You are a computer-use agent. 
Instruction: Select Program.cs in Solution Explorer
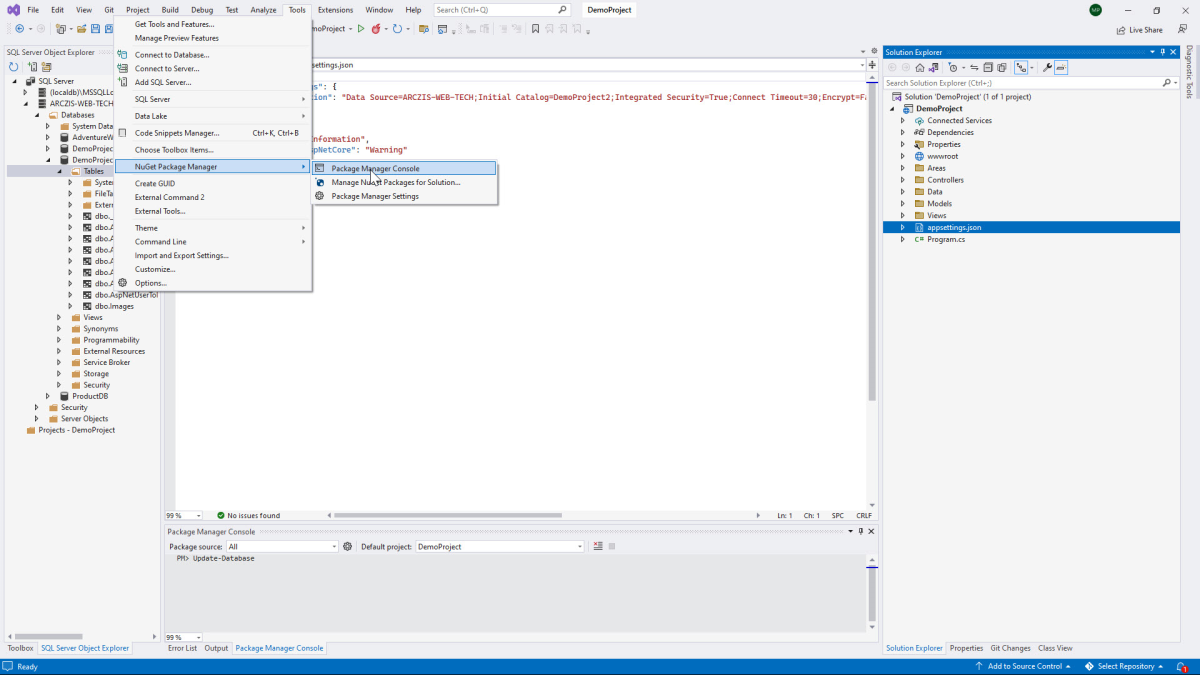pyautogui.click(x=946, y=239)
